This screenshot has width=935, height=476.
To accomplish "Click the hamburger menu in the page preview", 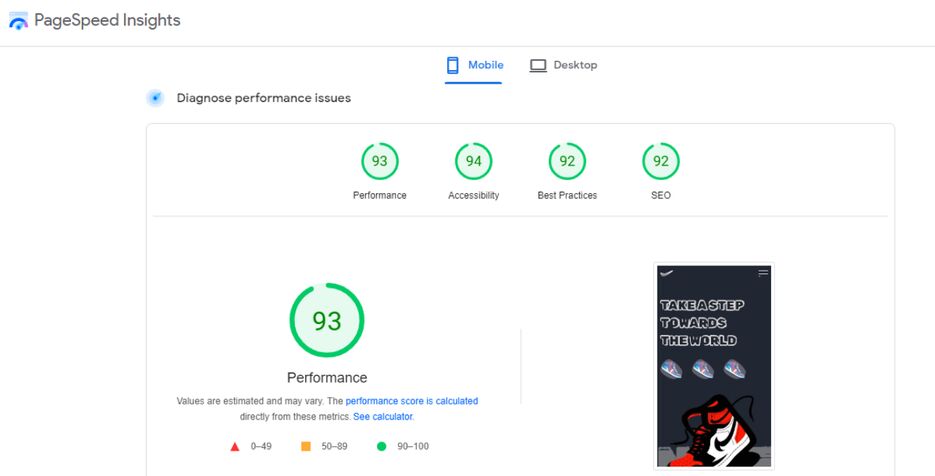I will coord(763,272).
